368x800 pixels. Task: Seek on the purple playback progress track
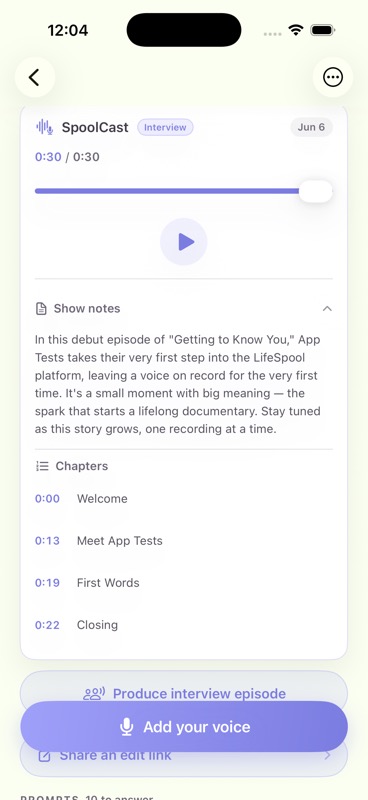[167, 191]
